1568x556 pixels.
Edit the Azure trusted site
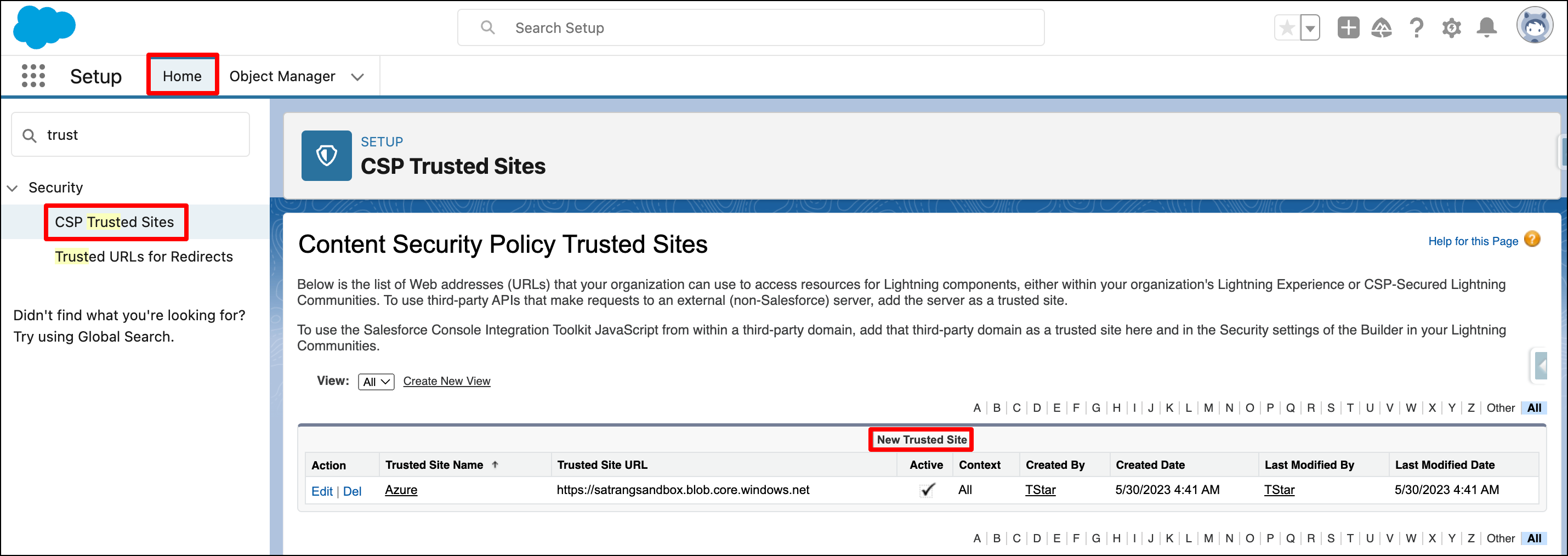321,491
